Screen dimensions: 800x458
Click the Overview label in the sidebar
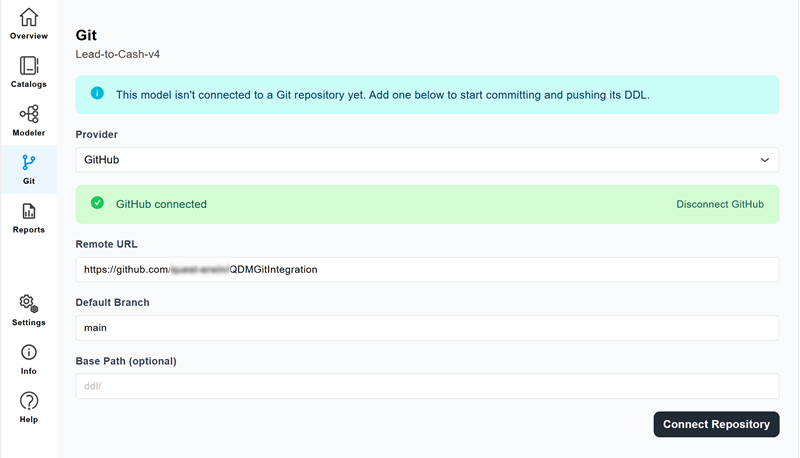pos(29,36)
